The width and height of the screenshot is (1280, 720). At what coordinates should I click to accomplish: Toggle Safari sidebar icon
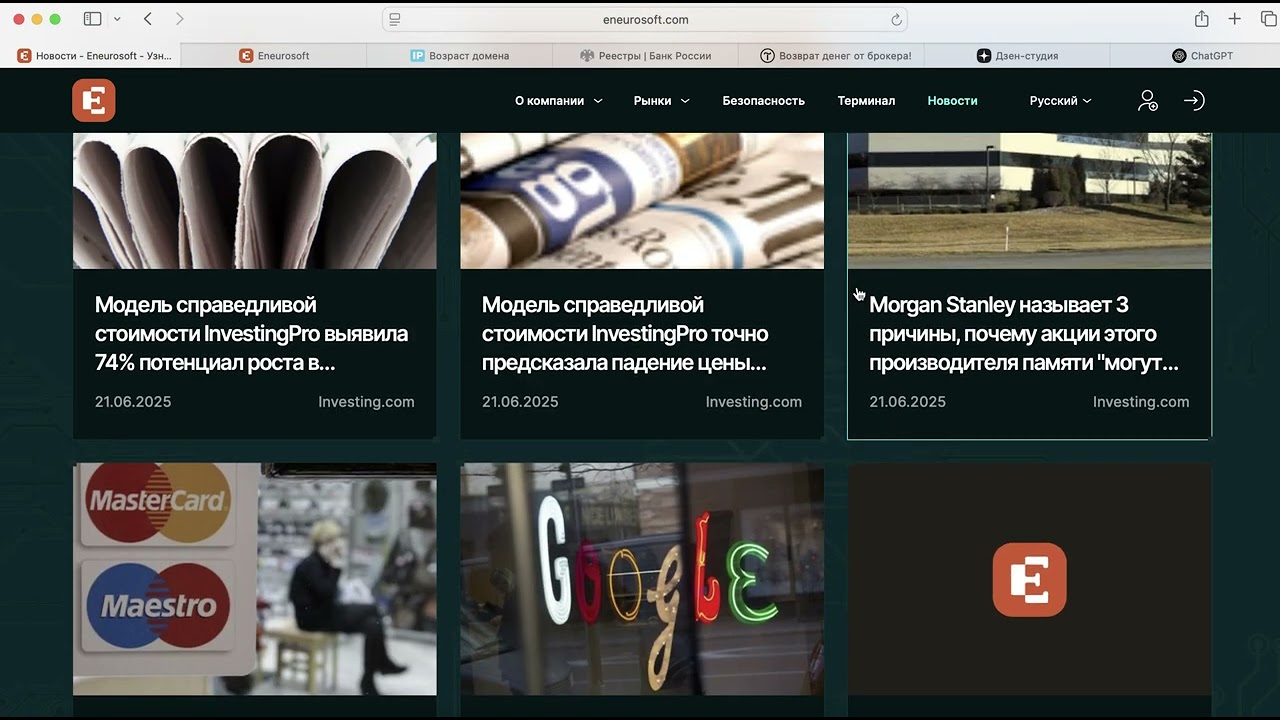pyautogui.click(x=92, y=19)
